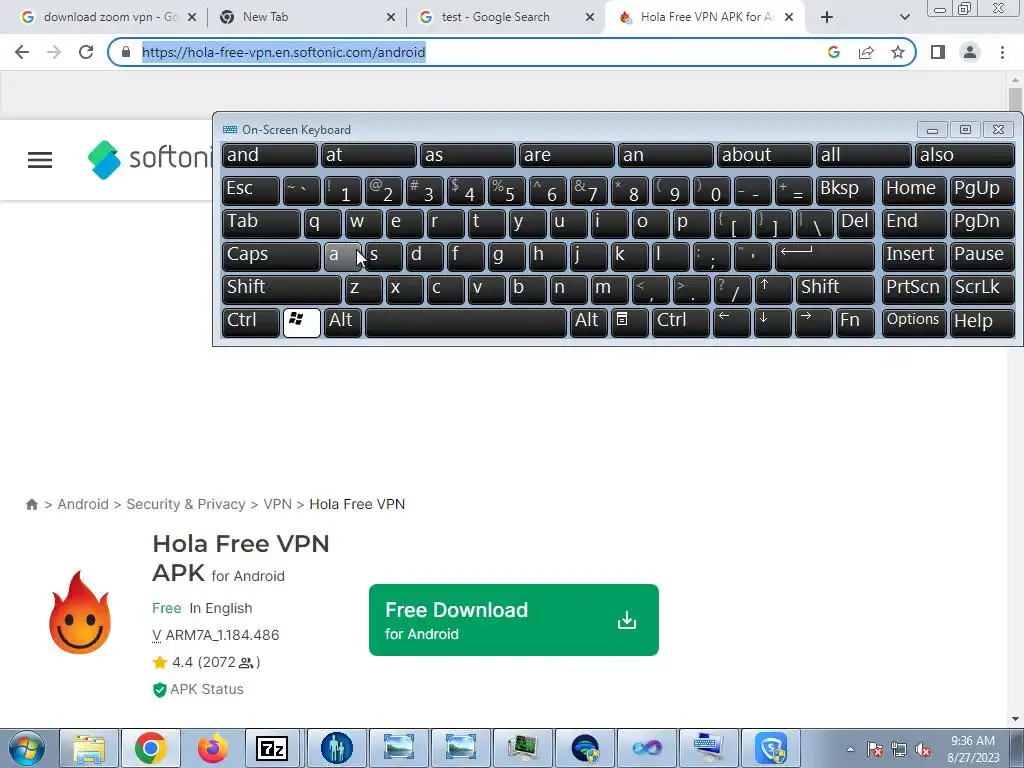Viewport: 1024px width, 768px height.
Task: Toggle the right Ctrl key on the keyboard
Action: (680, 321)
